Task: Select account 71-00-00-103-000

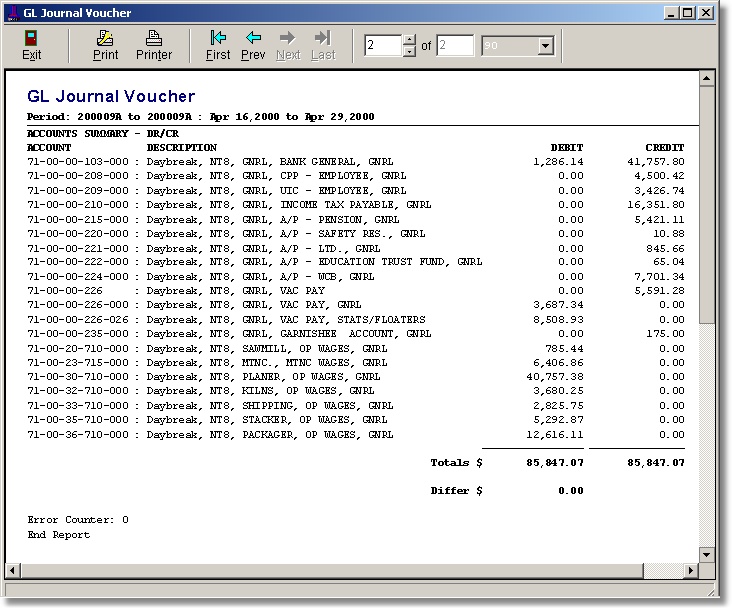Action: click(78, 162)
